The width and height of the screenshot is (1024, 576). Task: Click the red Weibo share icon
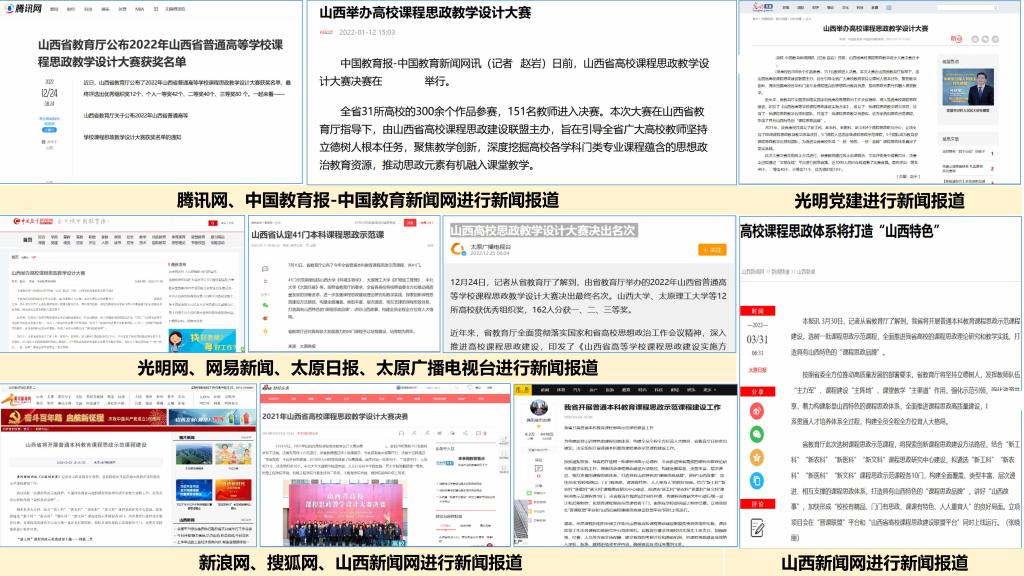click(756, 411)
